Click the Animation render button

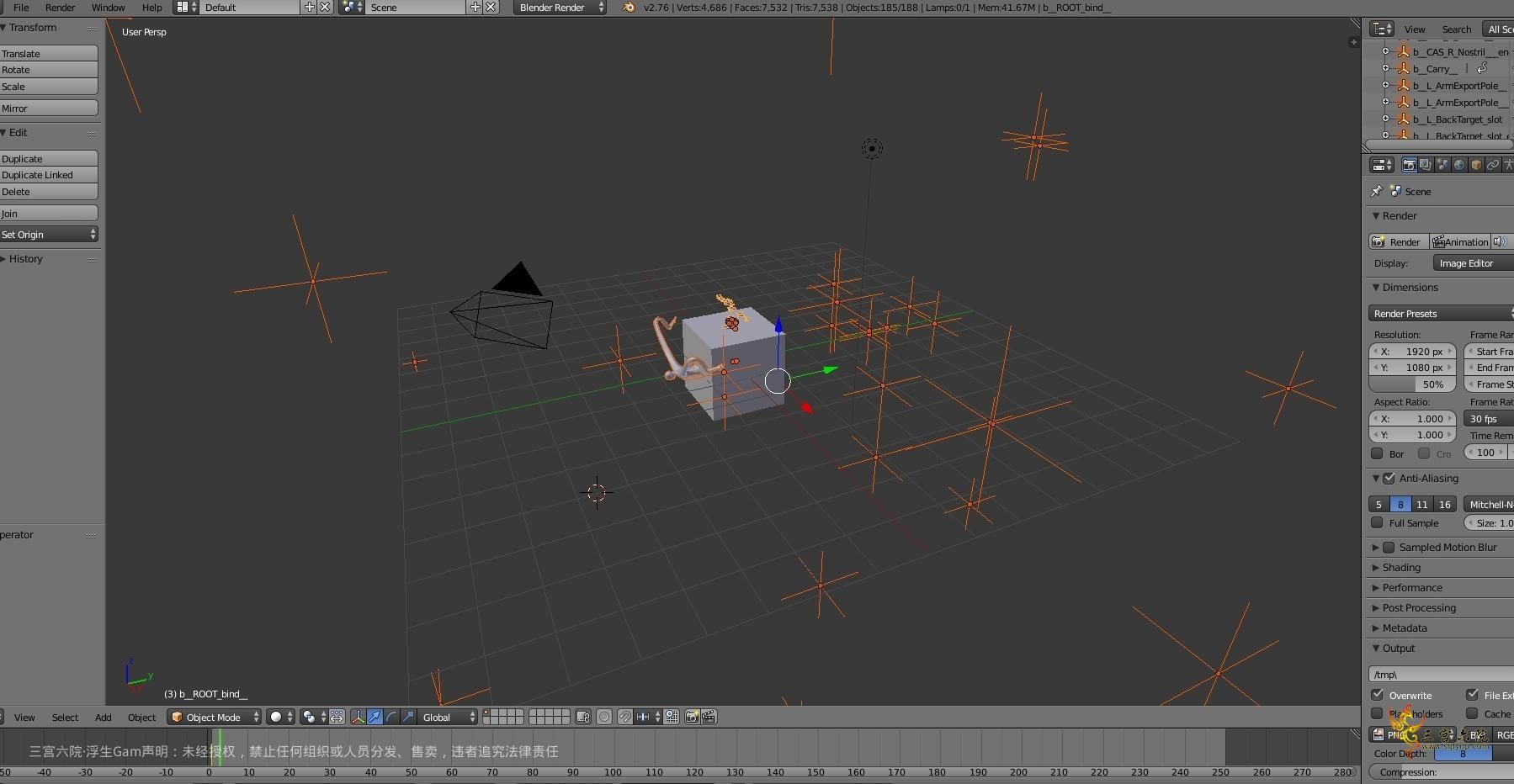pyautogui.click(x=1460, y=241)
